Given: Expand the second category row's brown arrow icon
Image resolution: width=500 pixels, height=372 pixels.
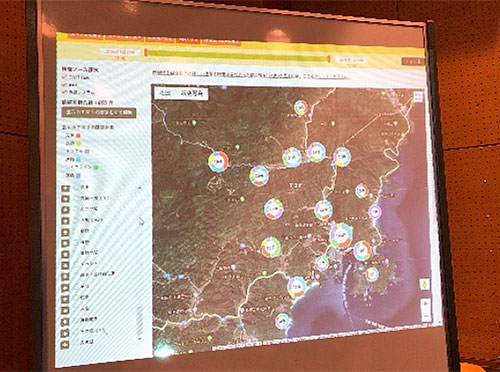Looking at the screenshot, I should point(66,199).
